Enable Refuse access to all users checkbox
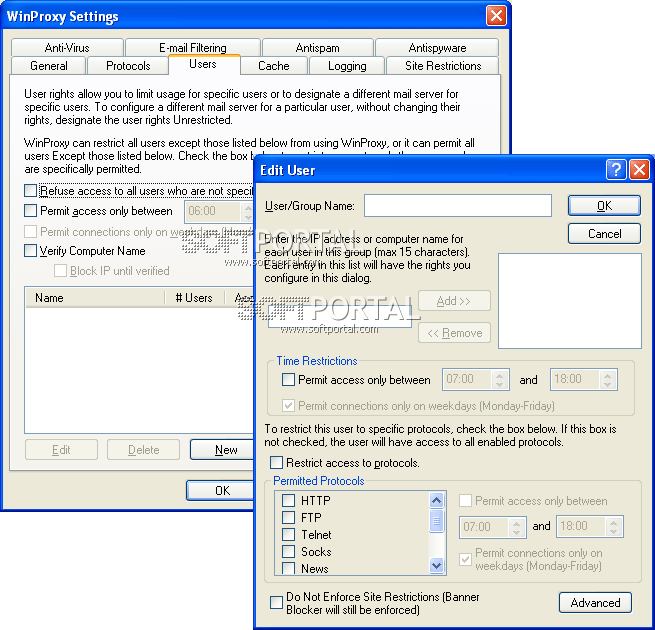The width and height of the screenshot is (655, 630). point(30,191)
